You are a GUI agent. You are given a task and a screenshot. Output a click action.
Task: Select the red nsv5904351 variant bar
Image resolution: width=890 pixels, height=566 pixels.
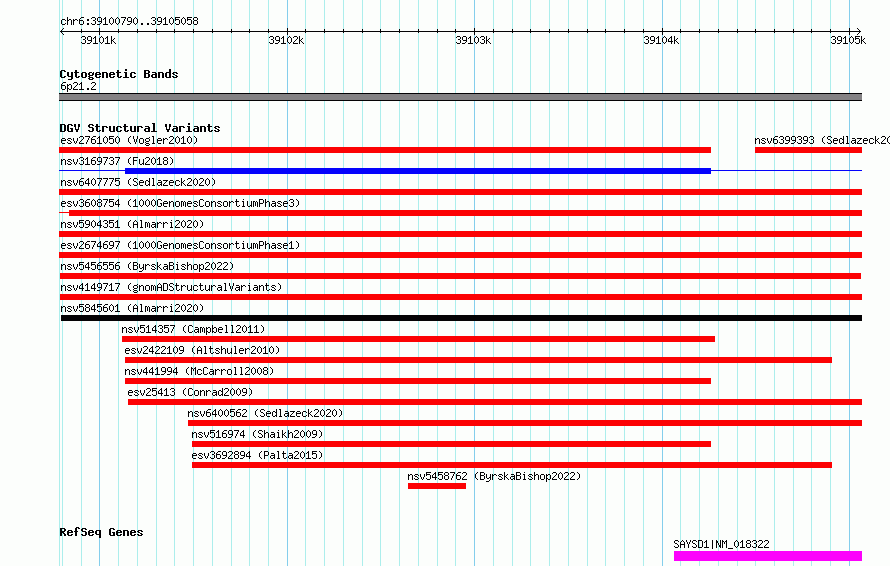(x=460, y=234)
